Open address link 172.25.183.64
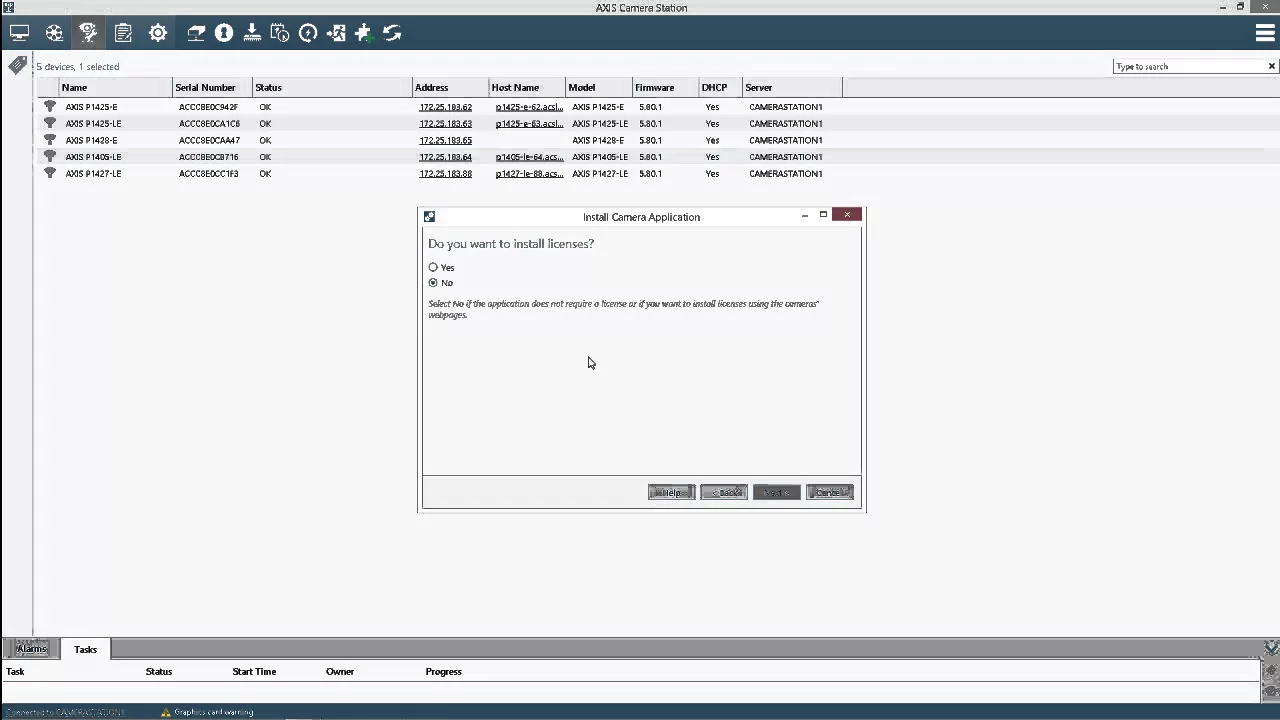Screen dimensions: 1280x720 tap(445, 157)
